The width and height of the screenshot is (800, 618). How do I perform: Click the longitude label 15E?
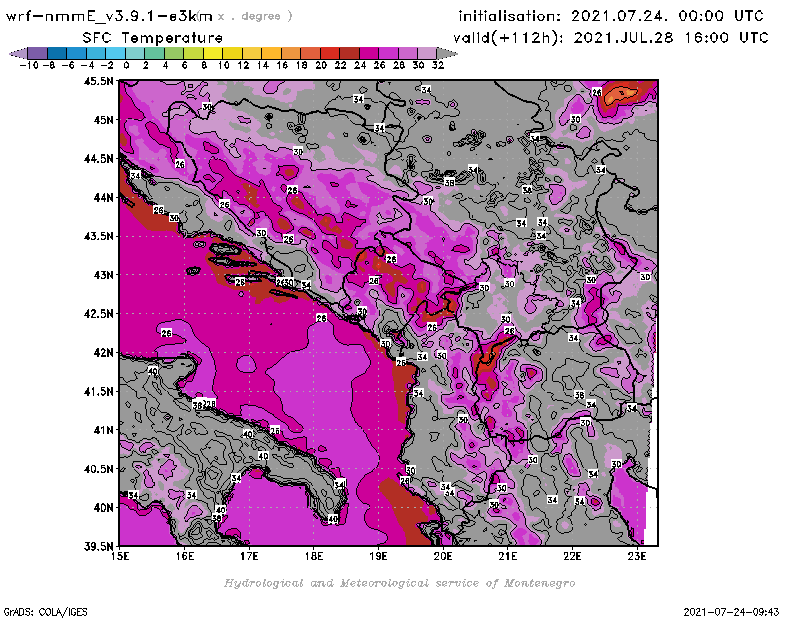(120, 556)
